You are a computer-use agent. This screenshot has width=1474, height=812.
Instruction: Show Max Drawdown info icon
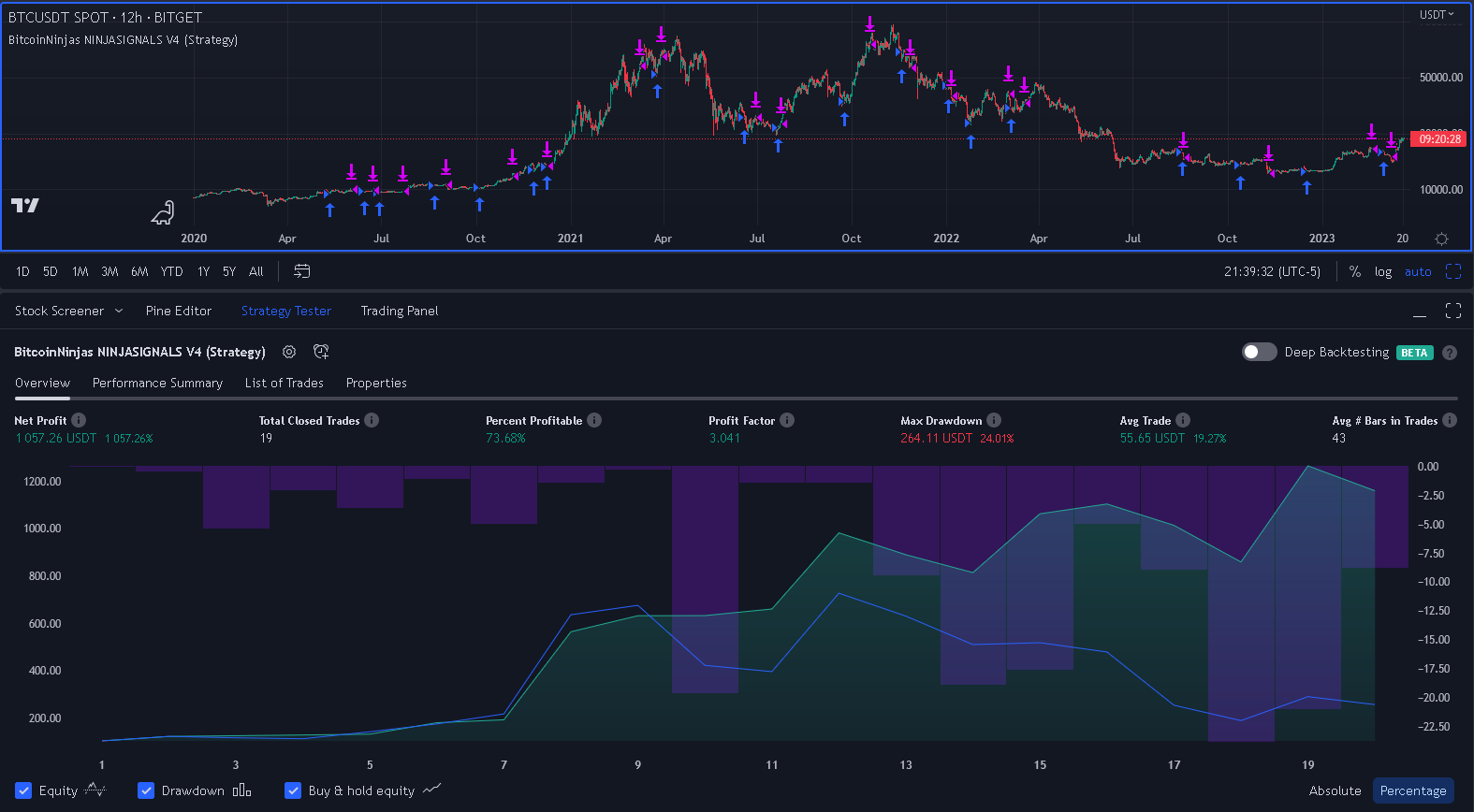click(x=994, y=420)
